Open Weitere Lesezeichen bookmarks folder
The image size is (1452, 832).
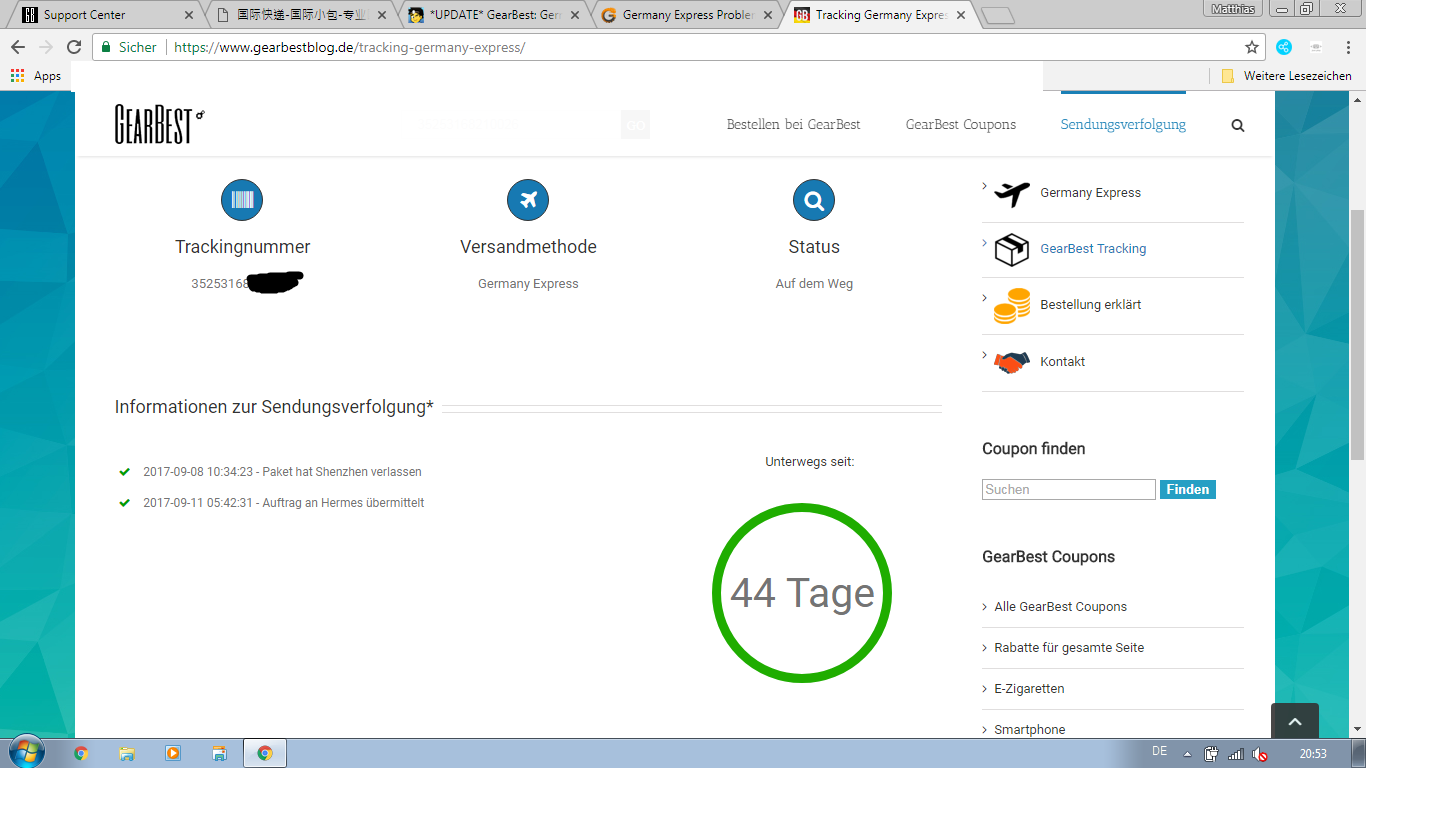pyautogui.click(x=1286, y=76)
